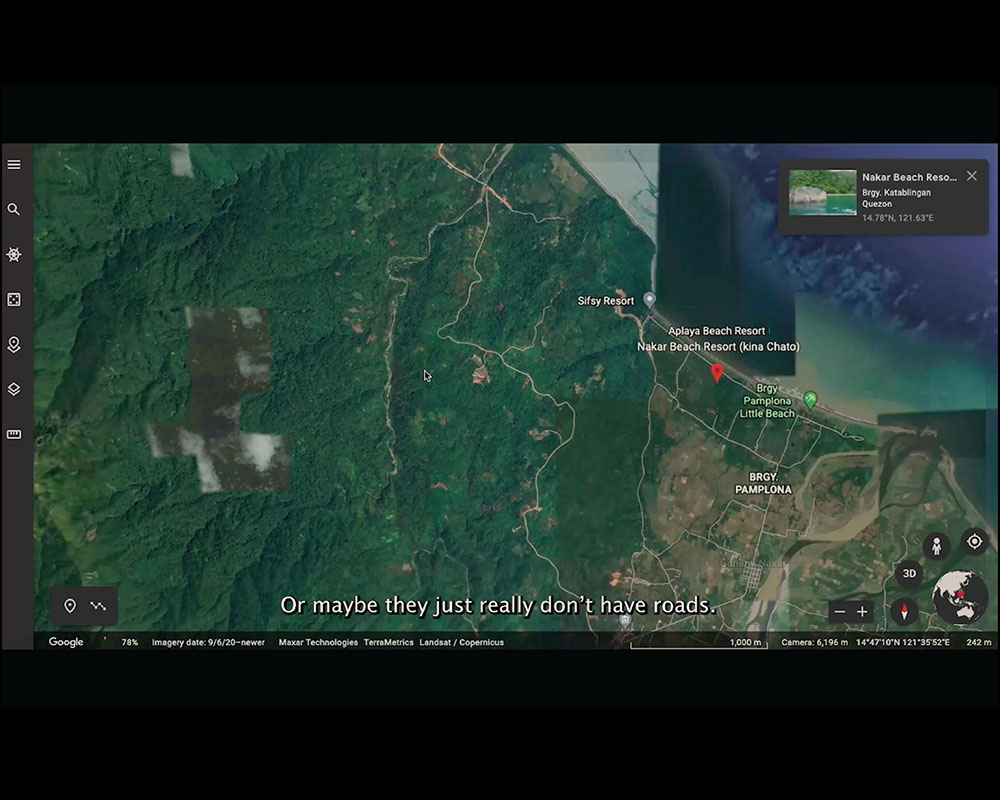Toggle the 3D view button
This screenshot has width=1000, height=800.
tap(909, 574)
